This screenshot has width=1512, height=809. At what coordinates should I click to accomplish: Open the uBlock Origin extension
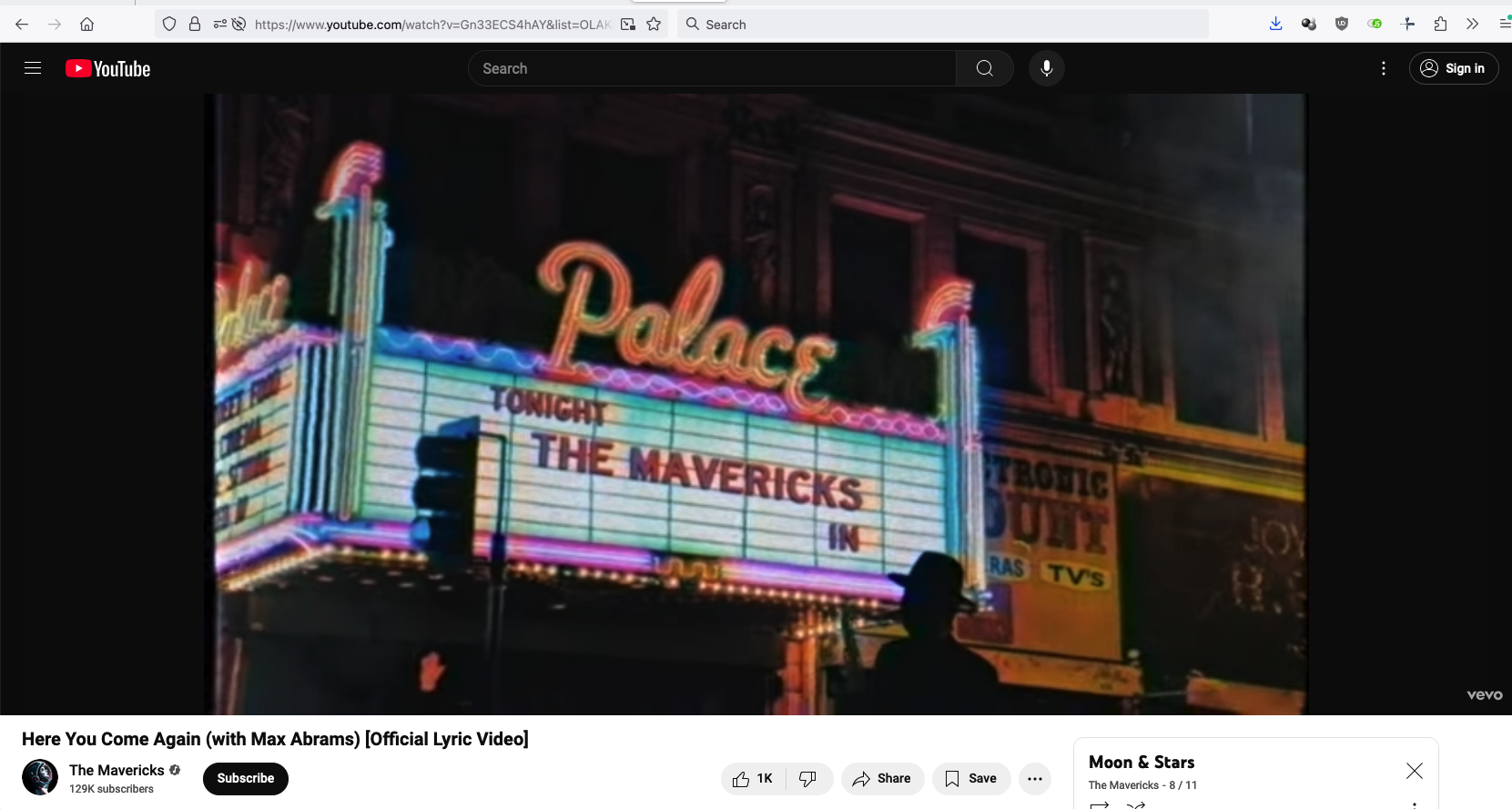click(1342, 25)
